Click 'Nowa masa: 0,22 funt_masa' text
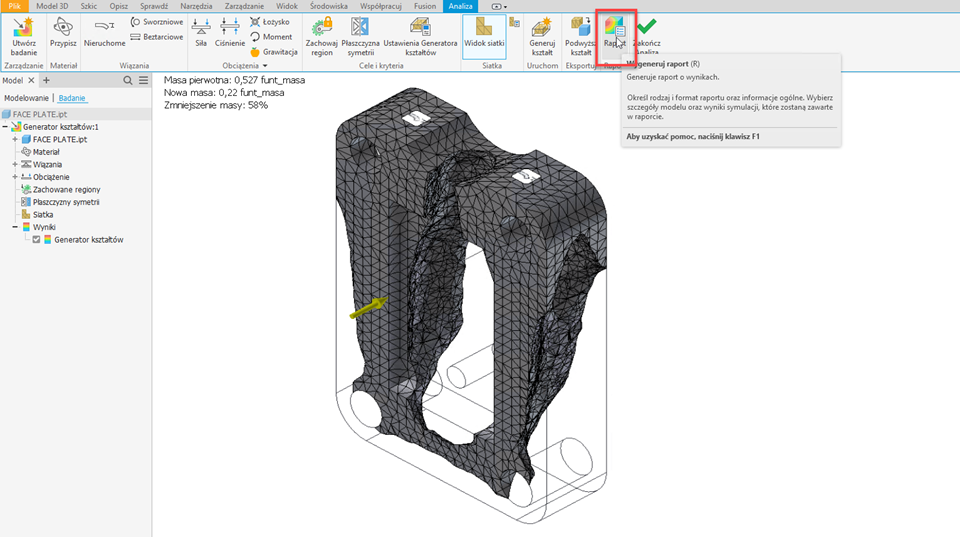 224,92
